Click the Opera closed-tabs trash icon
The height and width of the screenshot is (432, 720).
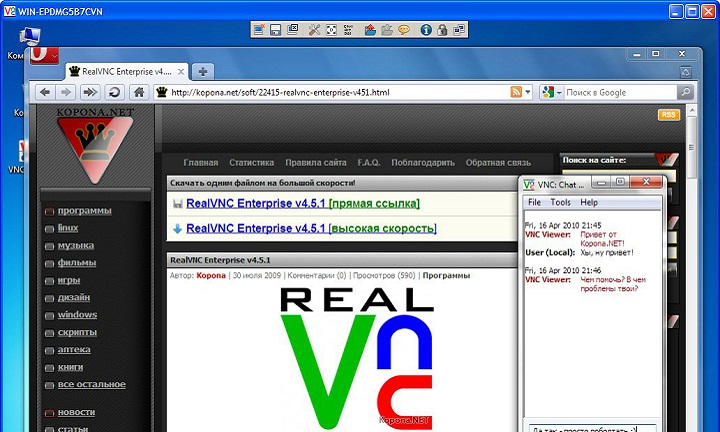point(686,72)
